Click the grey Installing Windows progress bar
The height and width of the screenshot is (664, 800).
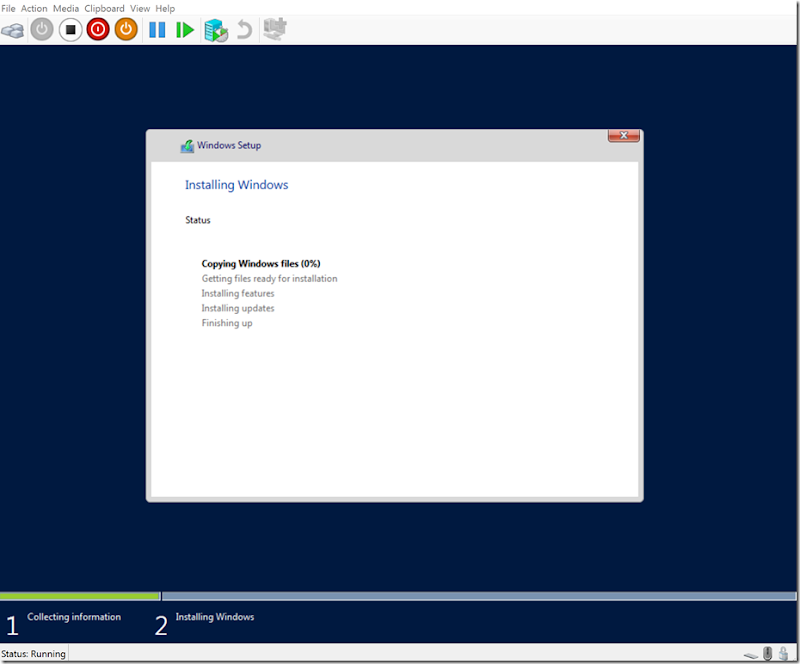click(x=479, y=596)
